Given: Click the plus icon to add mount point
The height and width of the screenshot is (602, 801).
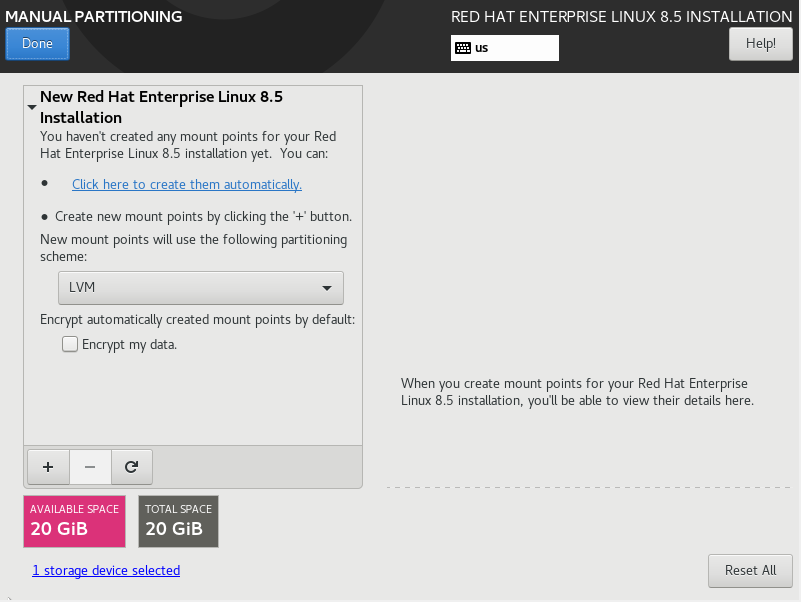Looking at the screenshot, I should pos(48,467).
